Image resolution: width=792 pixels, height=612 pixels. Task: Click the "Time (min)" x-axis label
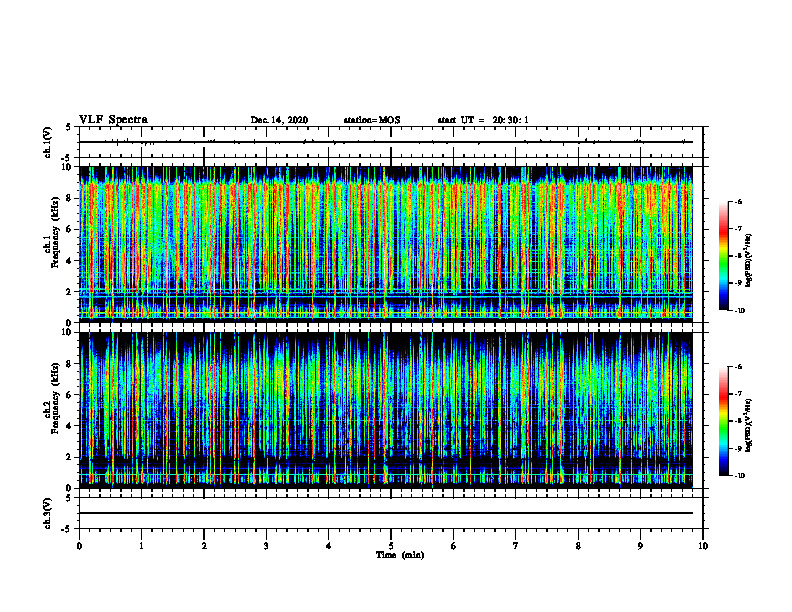pos(400,555)
